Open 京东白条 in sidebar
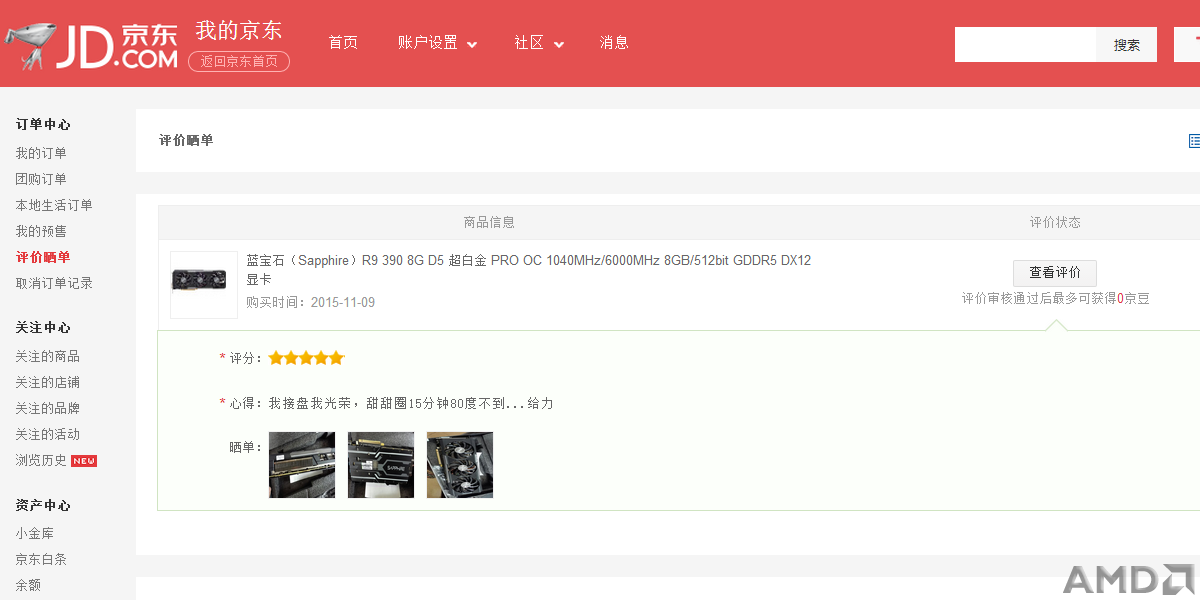The image size is (1200, 600). [41, 559]
